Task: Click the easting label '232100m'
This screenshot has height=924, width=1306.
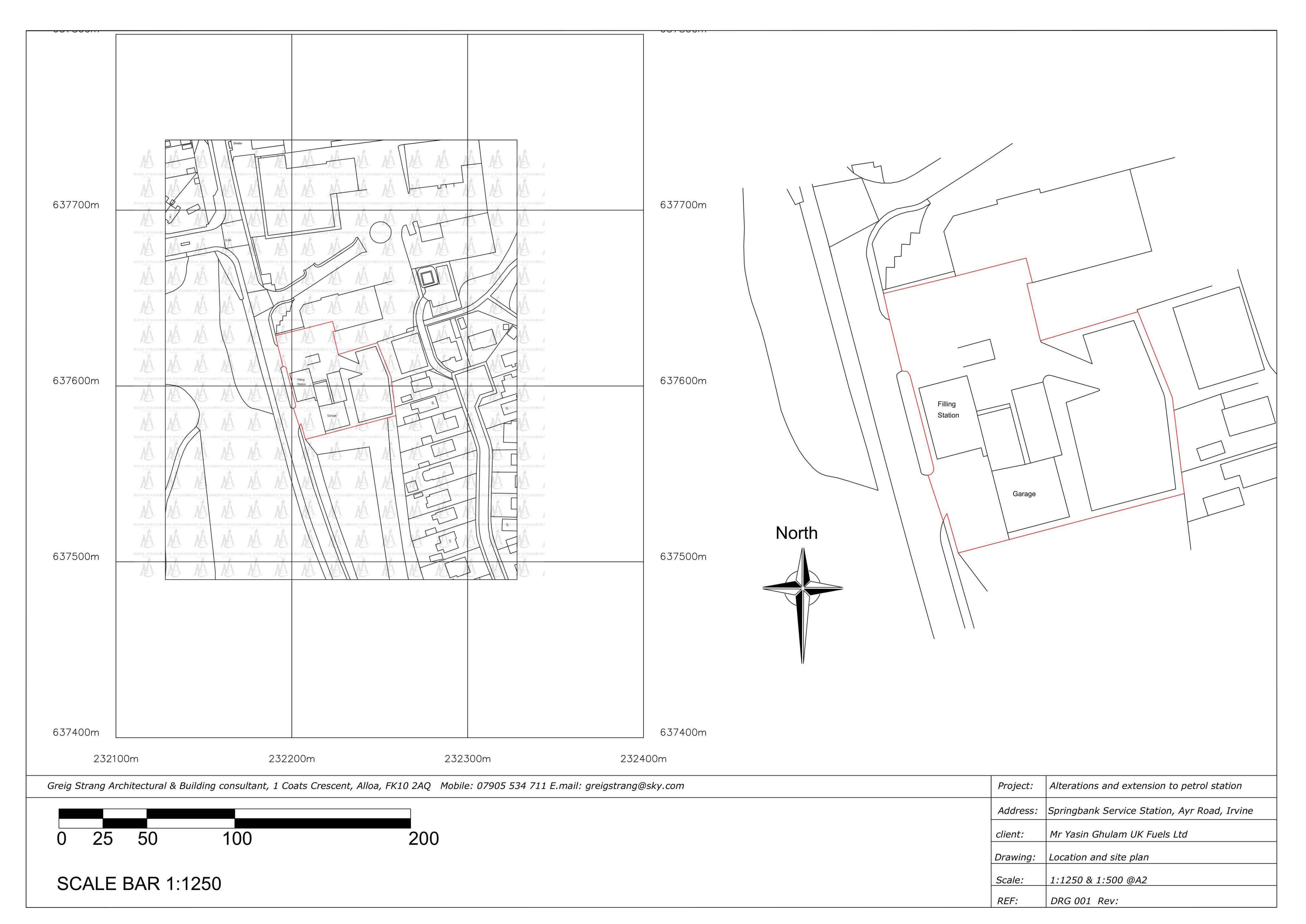Action: click(x=116, y=759)
